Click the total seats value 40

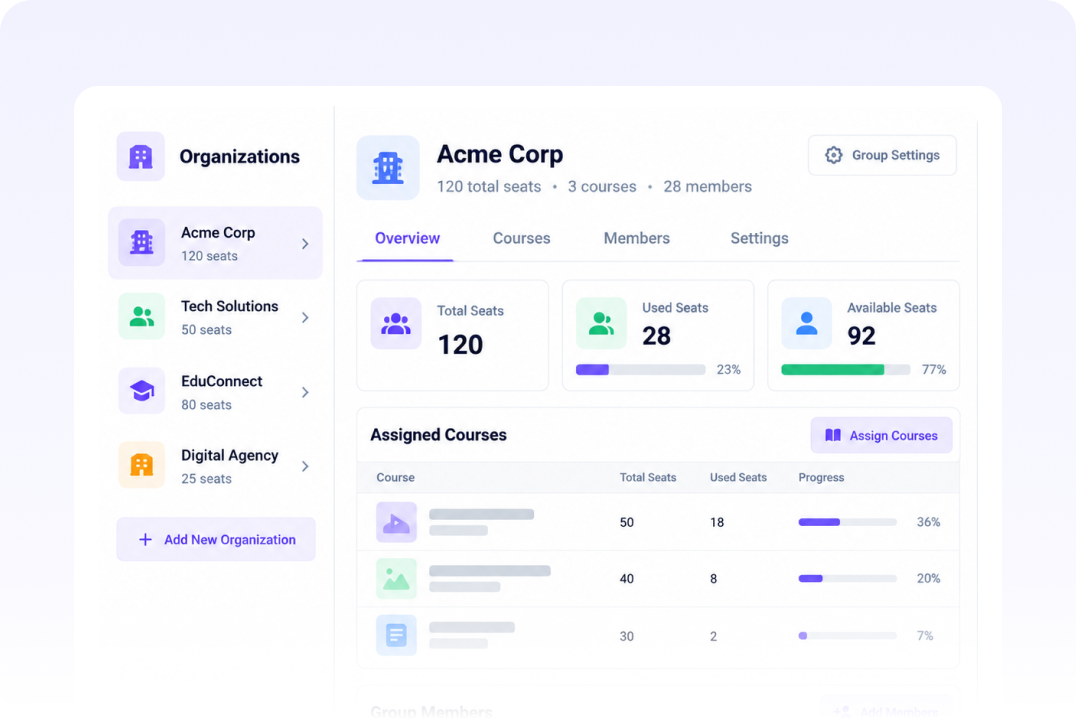coord(627,579)
